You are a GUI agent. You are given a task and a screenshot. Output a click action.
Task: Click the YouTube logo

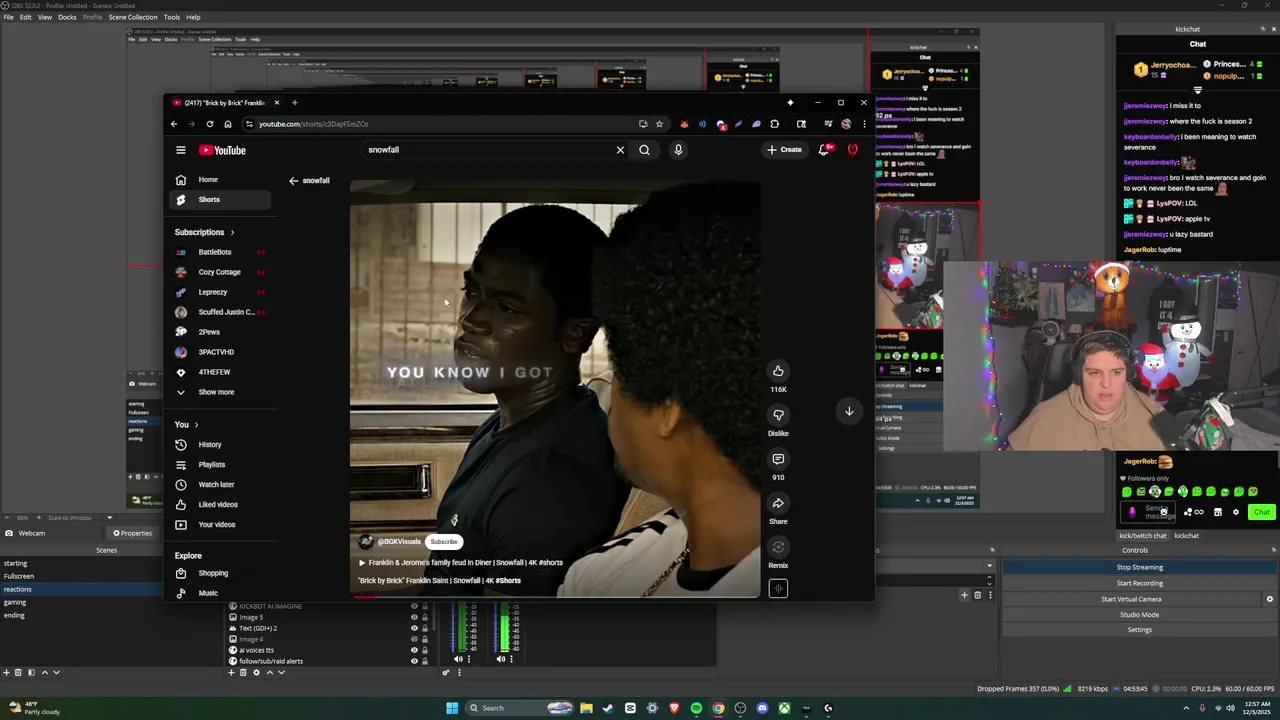222,150
